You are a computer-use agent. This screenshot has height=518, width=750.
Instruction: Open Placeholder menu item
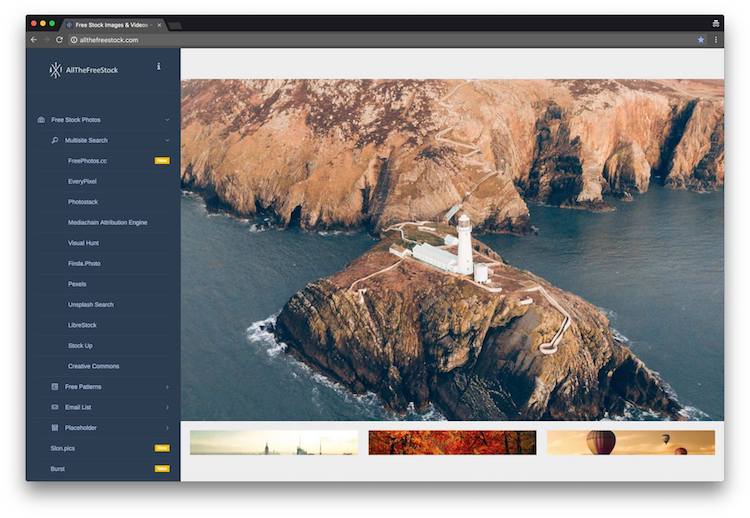[81, 428]
